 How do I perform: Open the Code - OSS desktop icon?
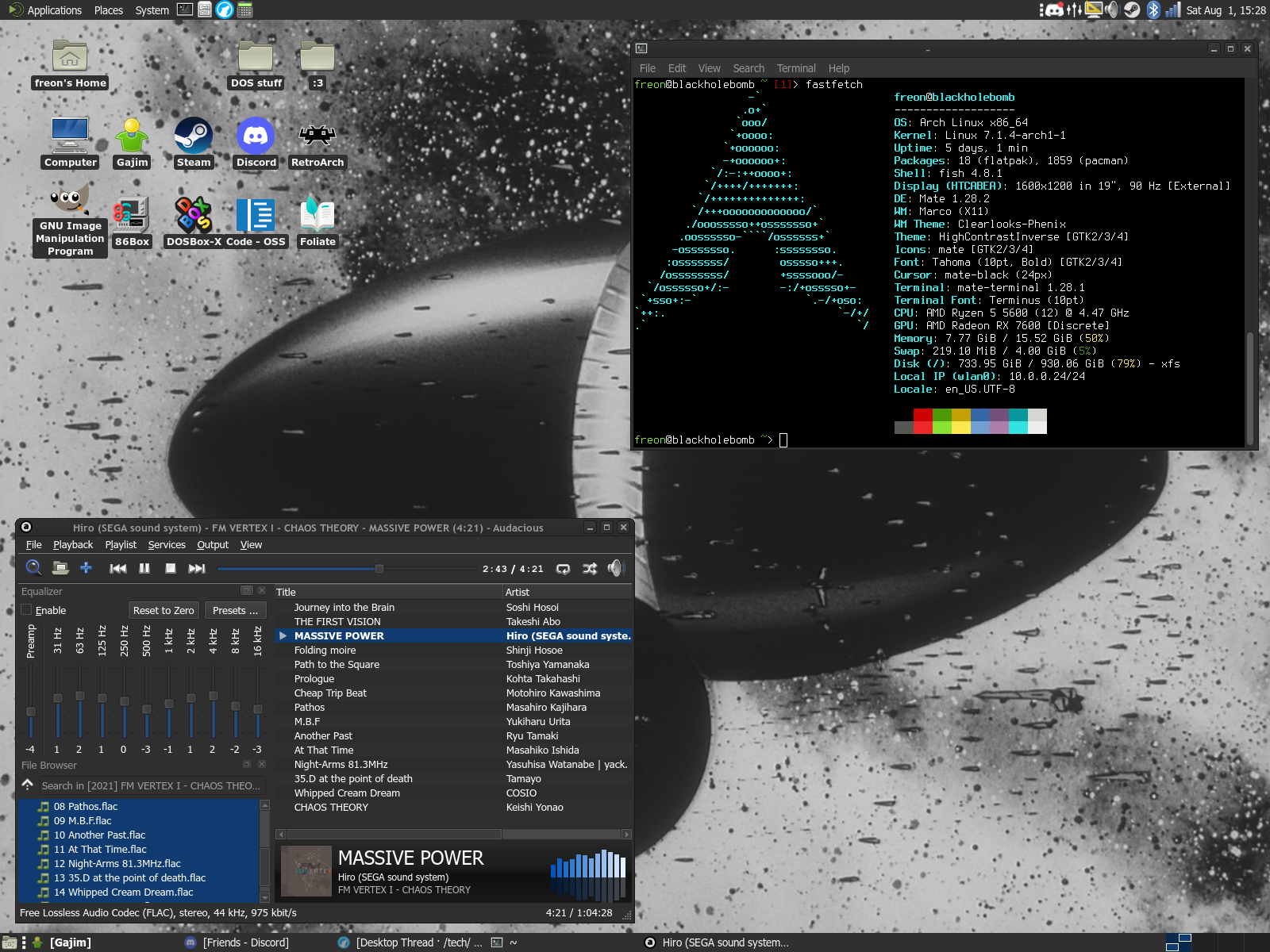256,222
